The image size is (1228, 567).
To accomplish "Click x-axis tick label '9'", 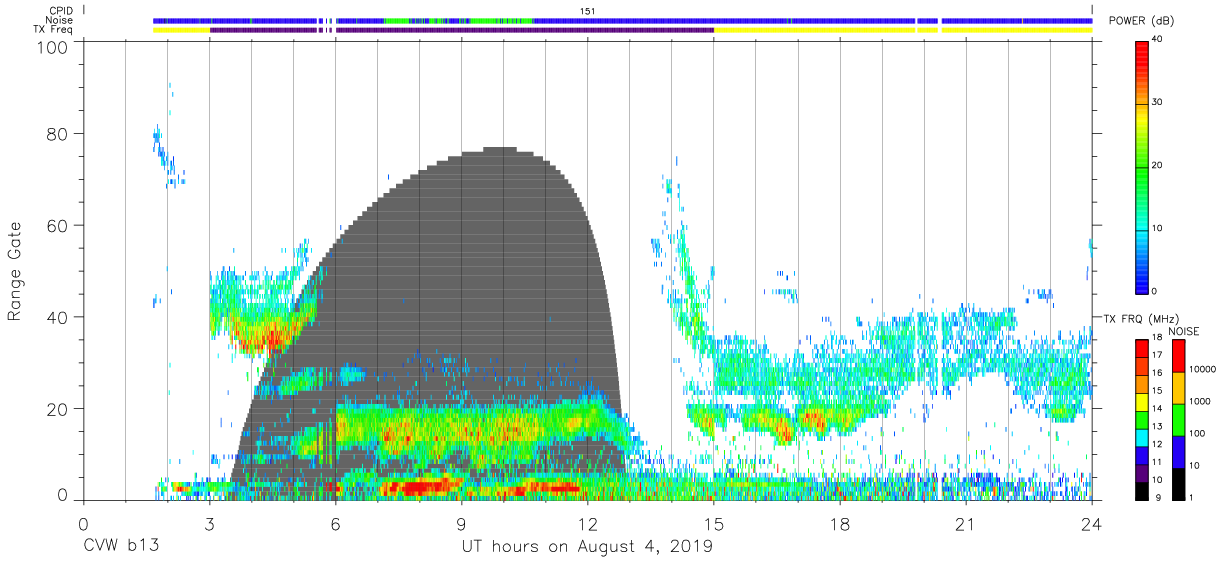I will tap(462, 524).
